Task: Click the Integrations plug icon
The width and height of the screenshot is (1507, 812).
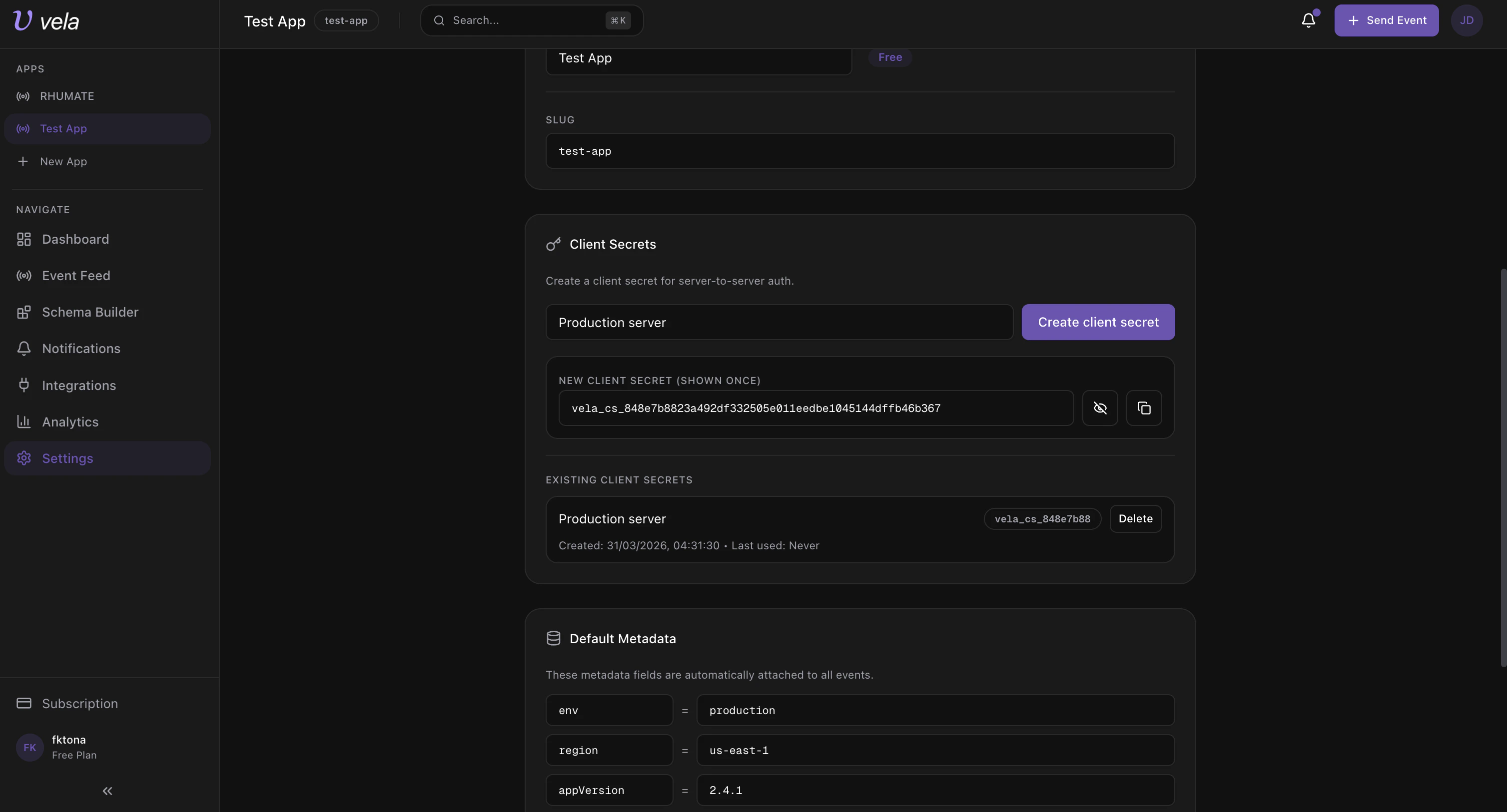Action: click(x=23, y=385)
